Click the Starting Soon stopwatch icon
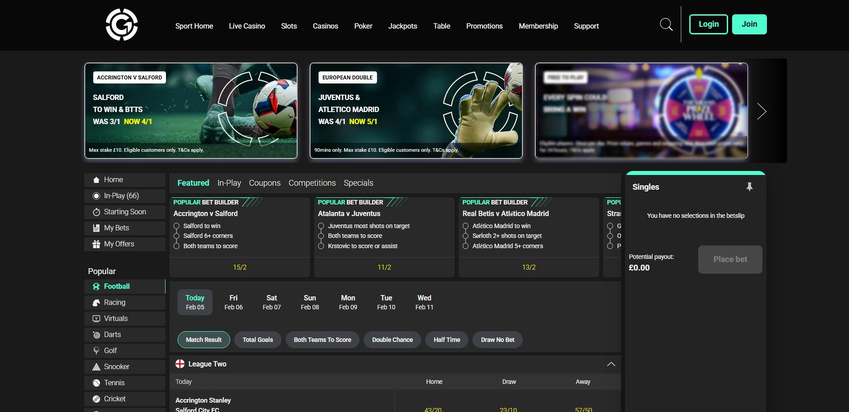849x412 pixels. coord(96,212)
